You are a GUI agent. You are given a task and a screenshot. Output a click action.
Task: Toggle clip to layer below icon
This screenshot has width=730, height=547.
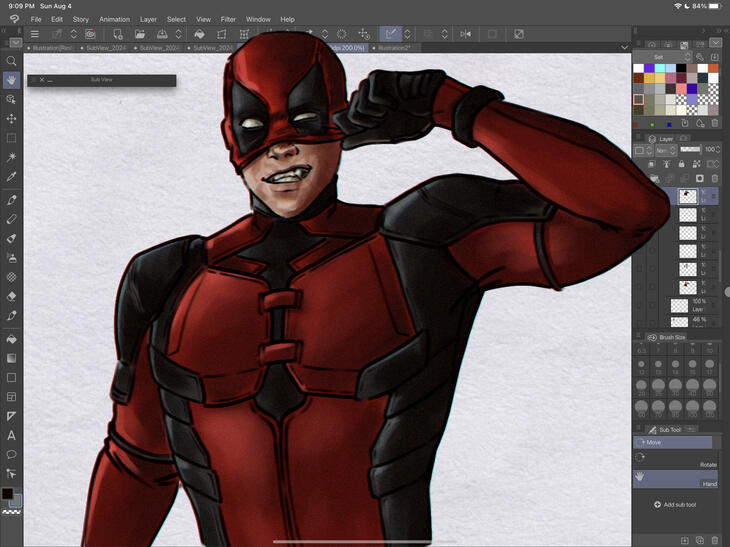[x=651, y=164]
